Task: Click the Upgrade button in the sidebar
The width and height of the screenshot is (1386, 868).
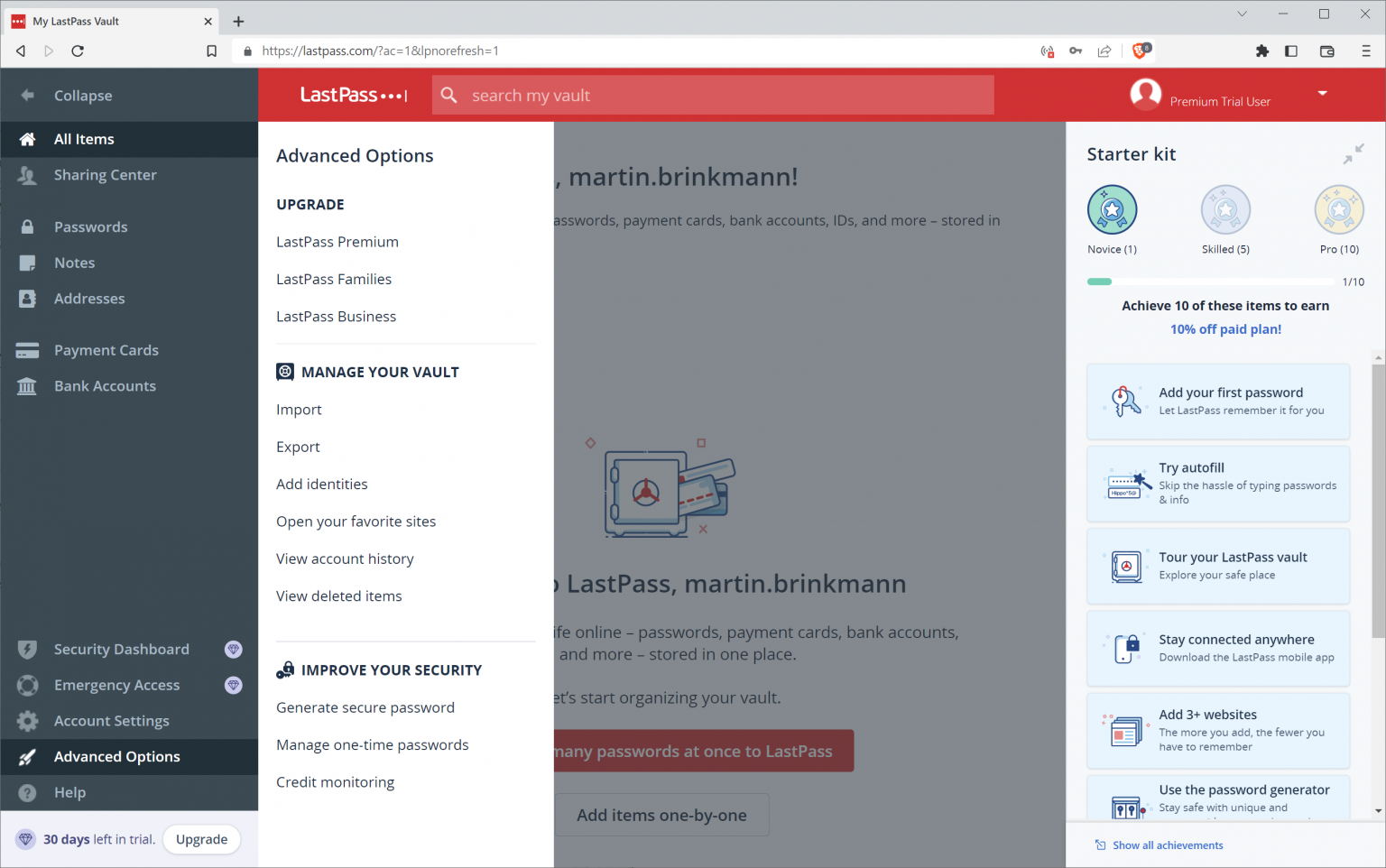Action: click(x=201, y=839)
